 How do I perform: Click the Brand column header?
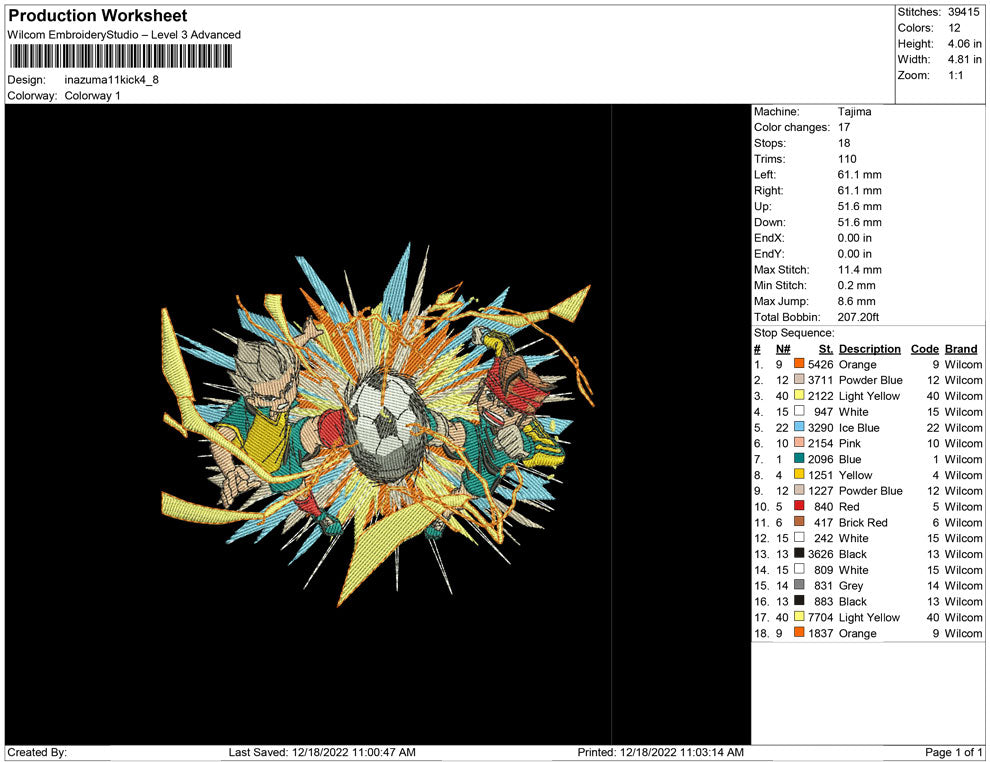coord(961,349)
